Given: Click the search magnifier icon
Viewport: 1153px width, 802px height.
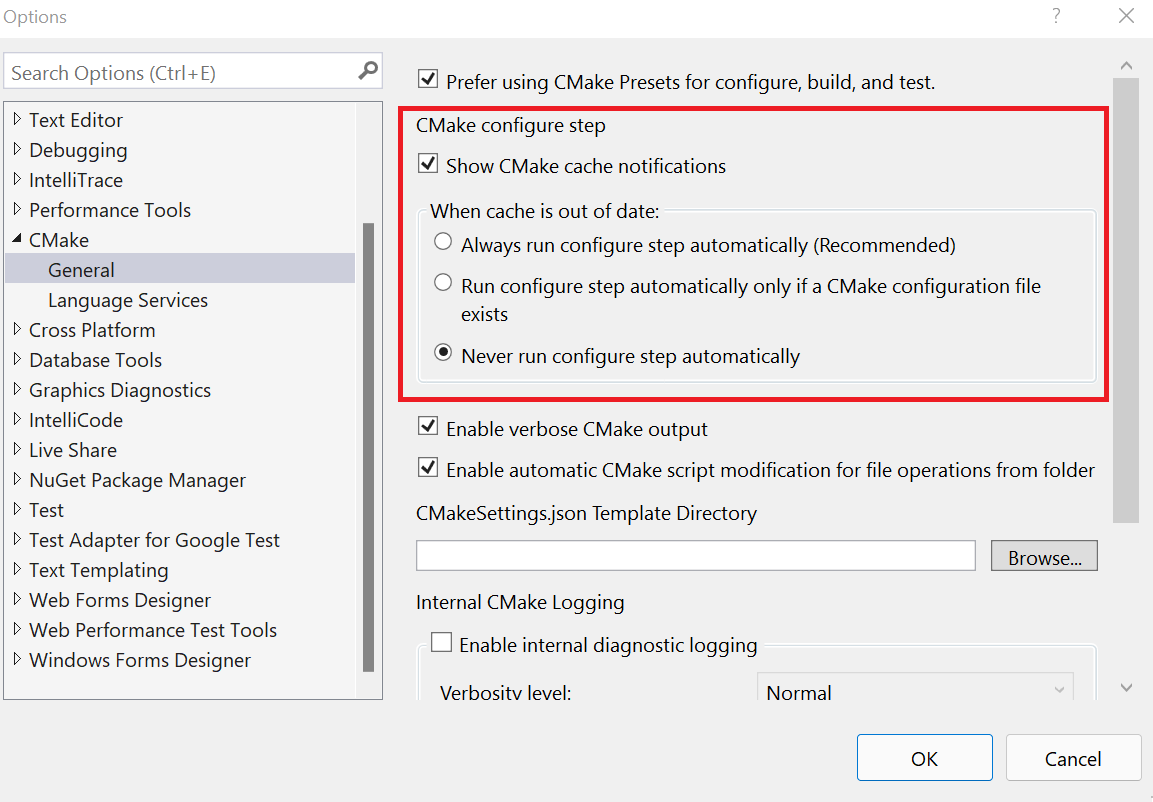Looking at the screenshot, I should pos(367,71).
